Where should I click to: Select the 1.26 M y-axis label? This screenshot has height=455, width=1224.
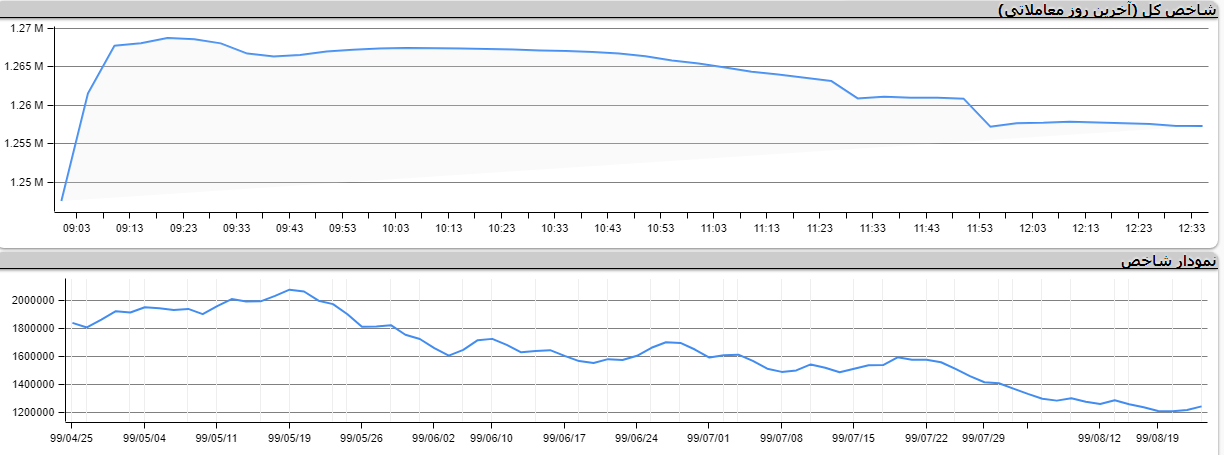pyautogui.click(x=28, y=105)
